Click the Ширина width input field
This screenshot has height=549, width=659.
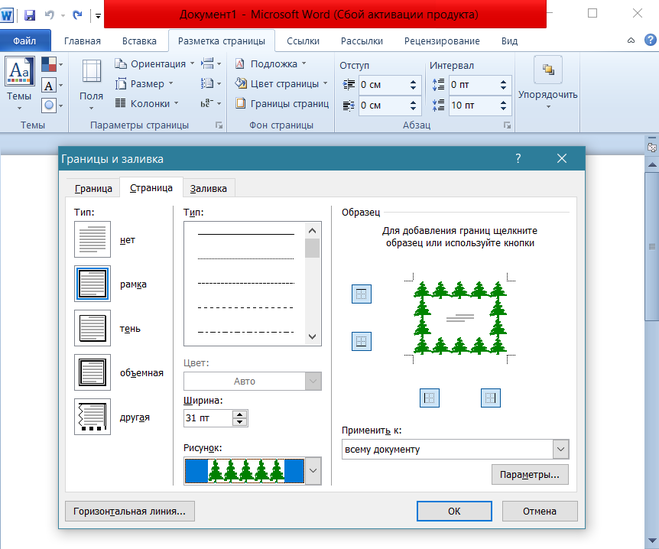[207, 418]
